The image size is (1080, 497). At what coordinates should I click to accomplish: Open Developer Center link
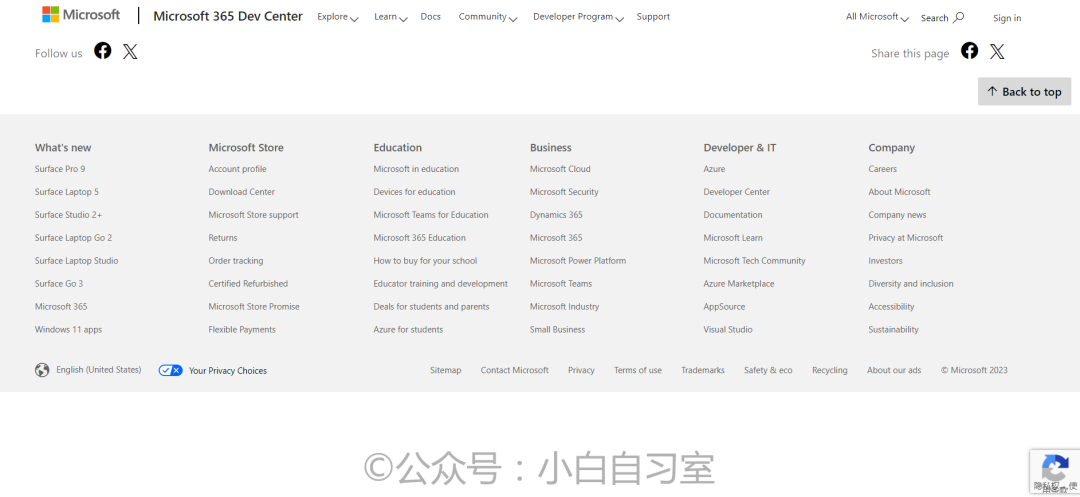[736, 192]
